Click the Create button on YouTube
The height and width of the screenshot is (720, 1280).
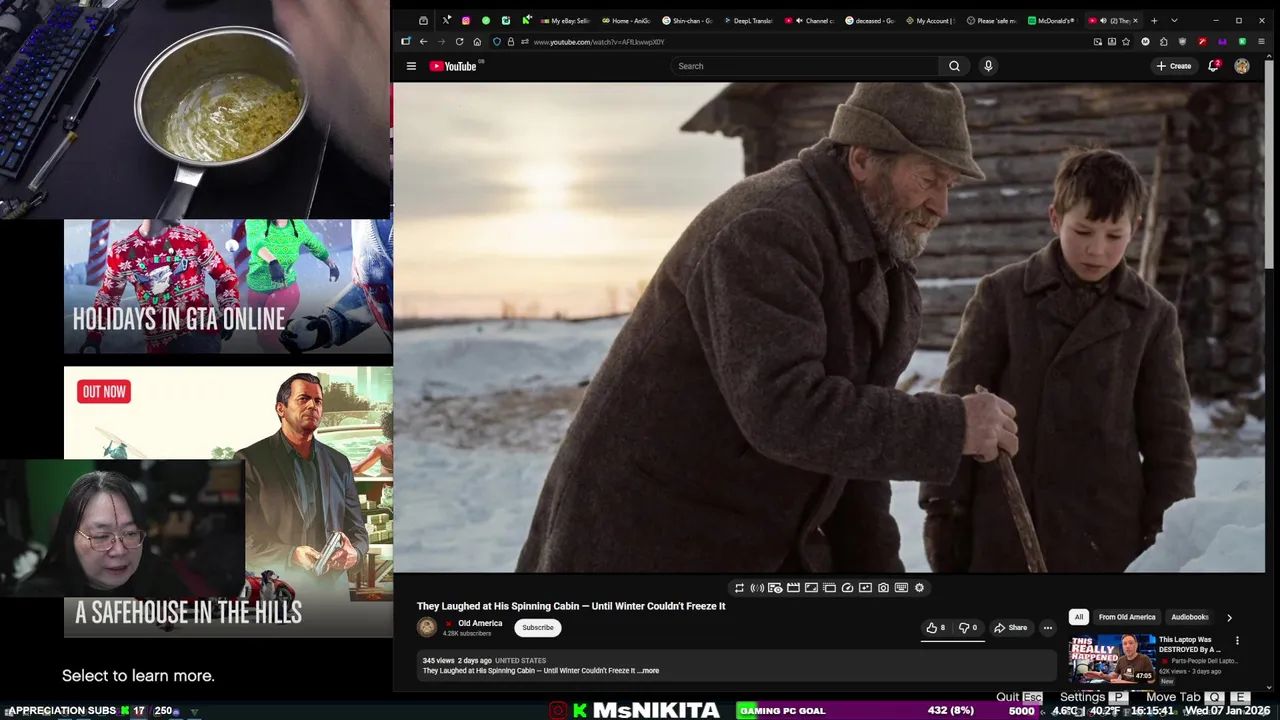1174,66
